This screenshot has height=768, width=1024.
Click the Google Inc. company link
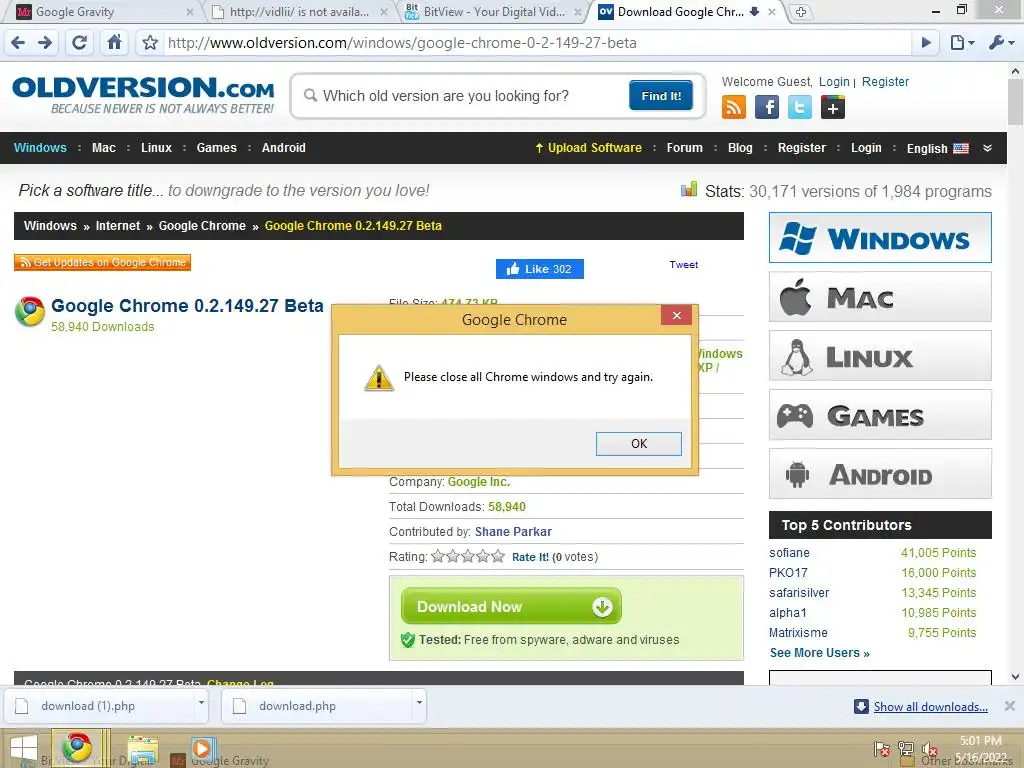[479, 482]
